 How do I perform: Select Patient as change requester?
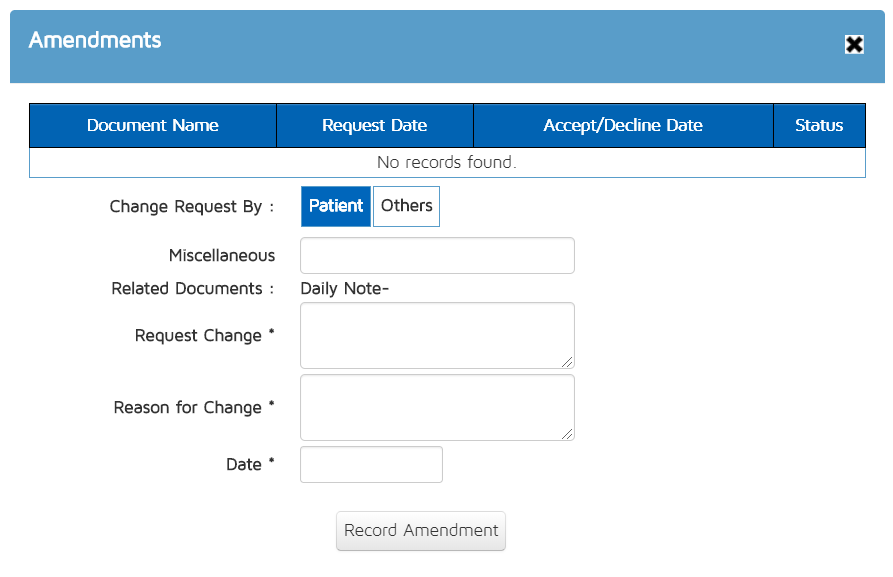[x=336, y=206]
